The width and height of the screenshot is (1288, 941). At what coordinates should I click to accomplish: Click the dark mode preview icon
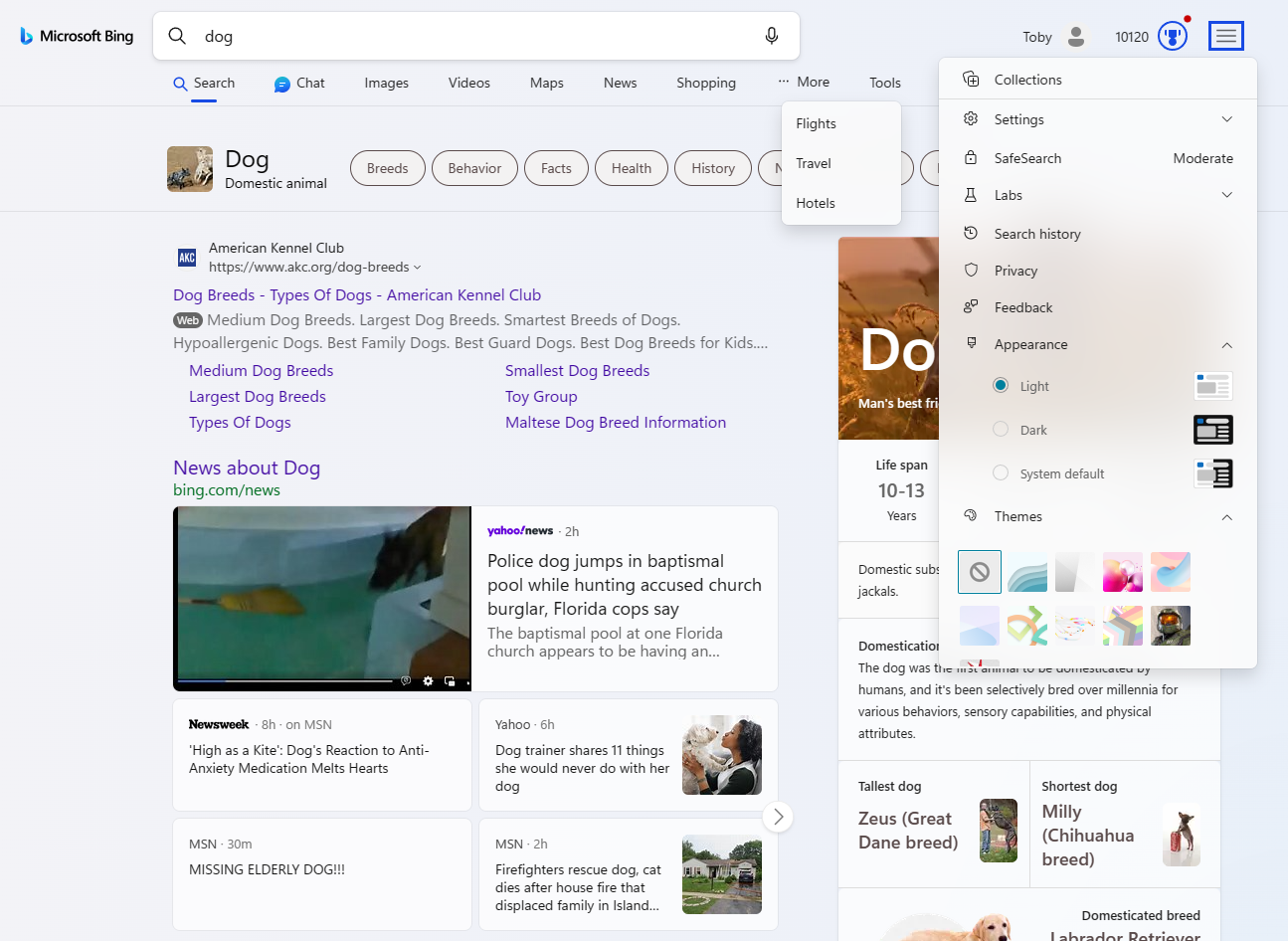click(x=1213, y=430)
